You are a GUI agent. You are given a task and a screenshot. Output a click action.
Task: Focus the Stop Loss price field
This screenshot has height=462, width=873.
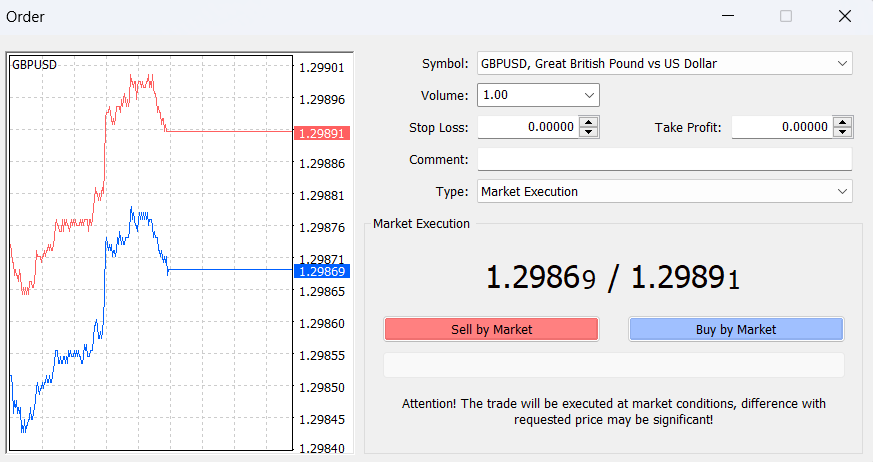[527, 127]
